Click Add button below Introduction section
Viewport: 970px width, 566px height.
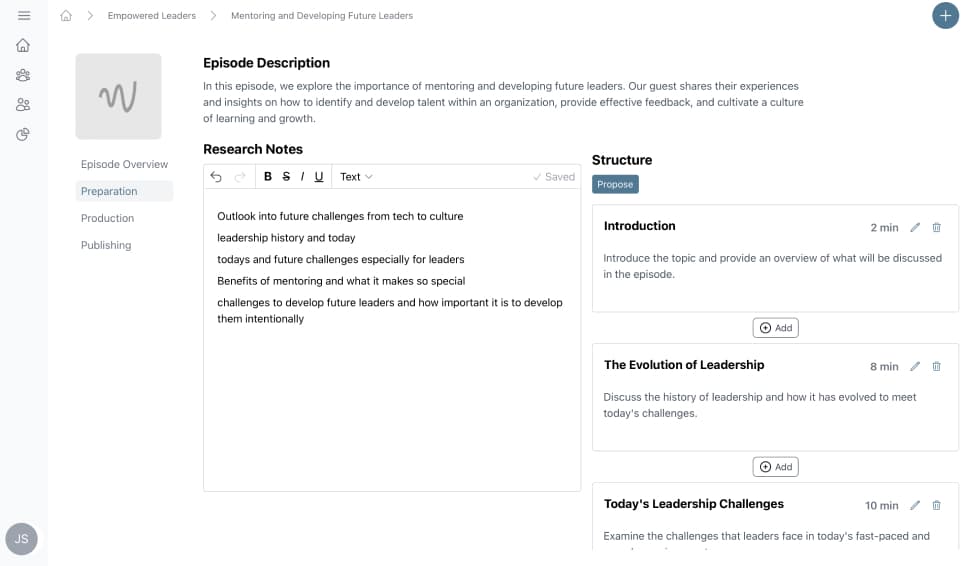tap(776, 328)
